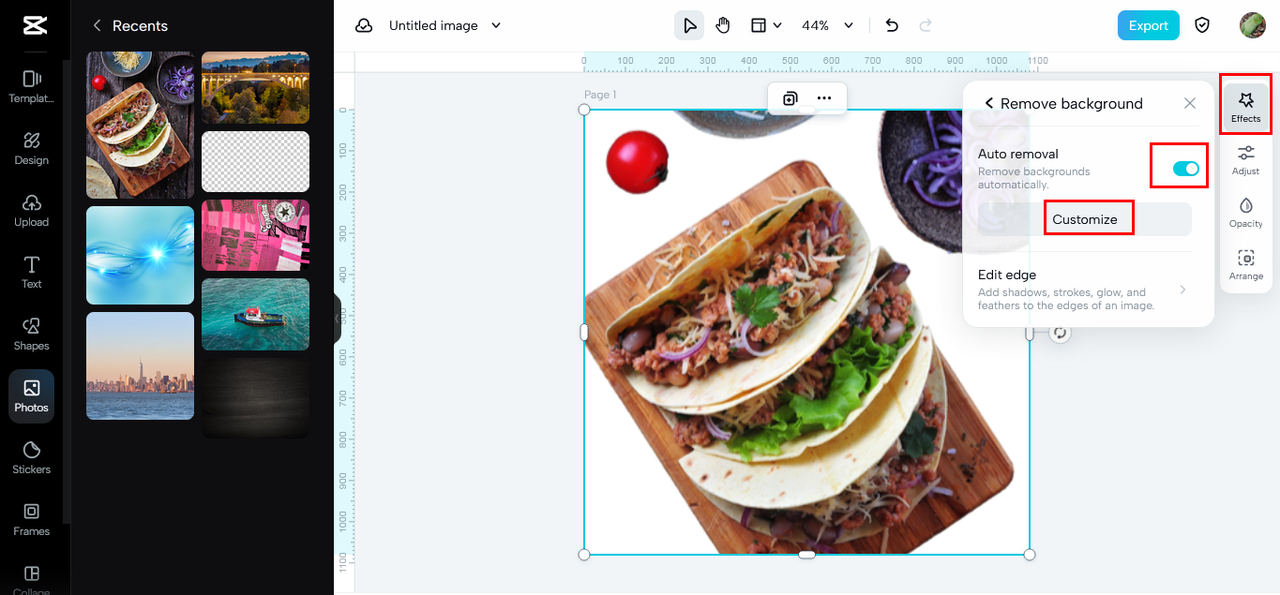This screenshot has height=595, width=1280.
Task: Open the Shapes sidebar panel
Action: pyautogui.click(x=31, y=334)
